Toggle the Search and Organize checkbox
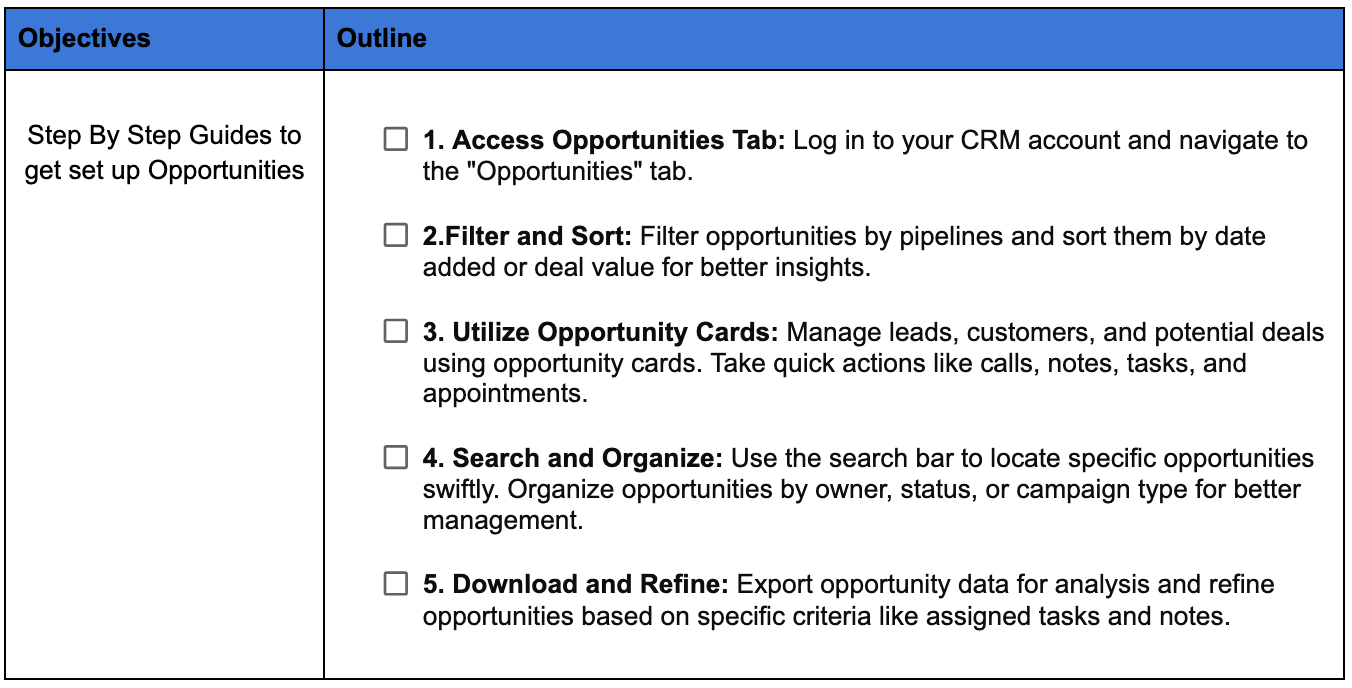 pos(396,458)
